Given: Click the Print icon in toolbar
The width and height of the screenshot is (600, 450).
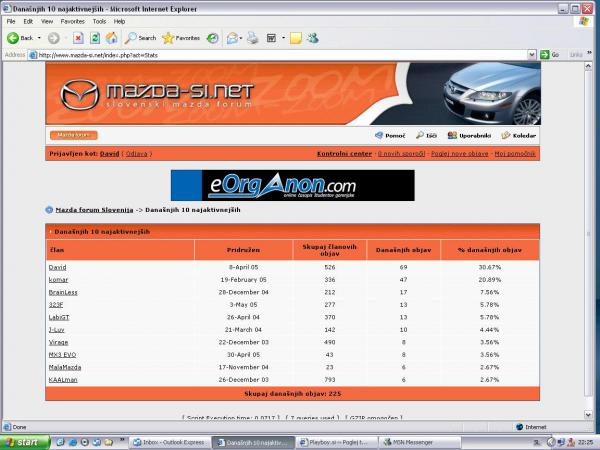Looking at the screenshot, I should [253, 38].
